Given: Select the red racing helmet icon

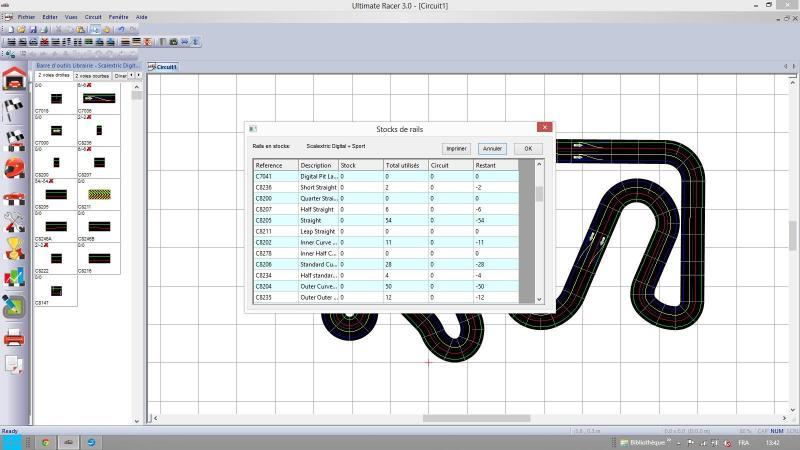Looking at the screenshot, I should (x=14, y=167).
